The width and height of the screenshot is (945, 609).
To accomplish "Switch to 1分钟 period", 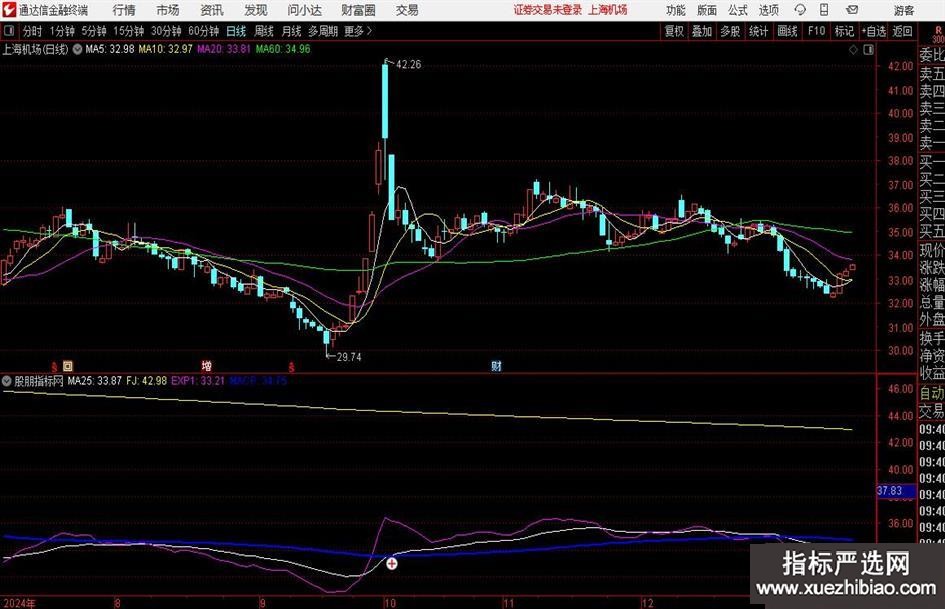I will (61, 31).
